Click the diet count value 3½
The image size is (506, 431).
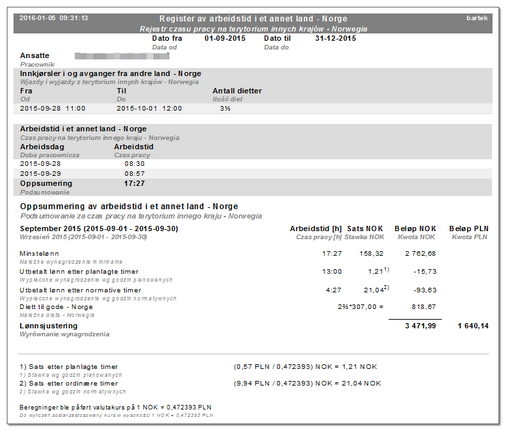(x=225, y=109)
